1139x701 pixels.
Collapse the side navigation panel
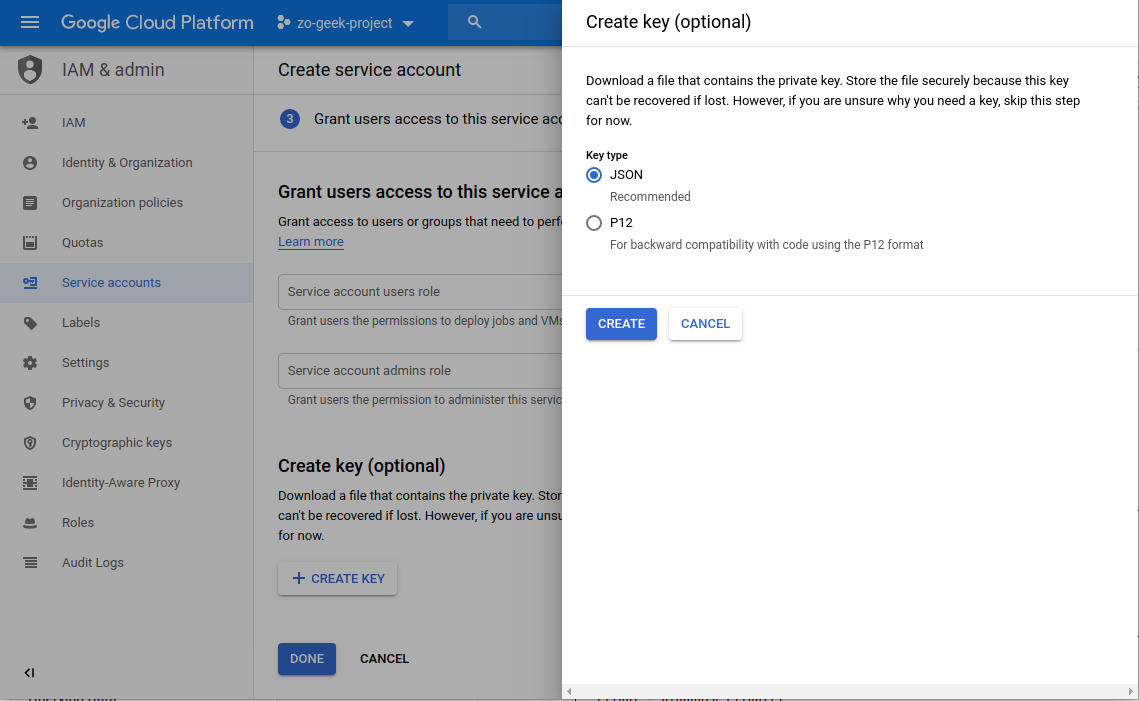pos(29,673)
